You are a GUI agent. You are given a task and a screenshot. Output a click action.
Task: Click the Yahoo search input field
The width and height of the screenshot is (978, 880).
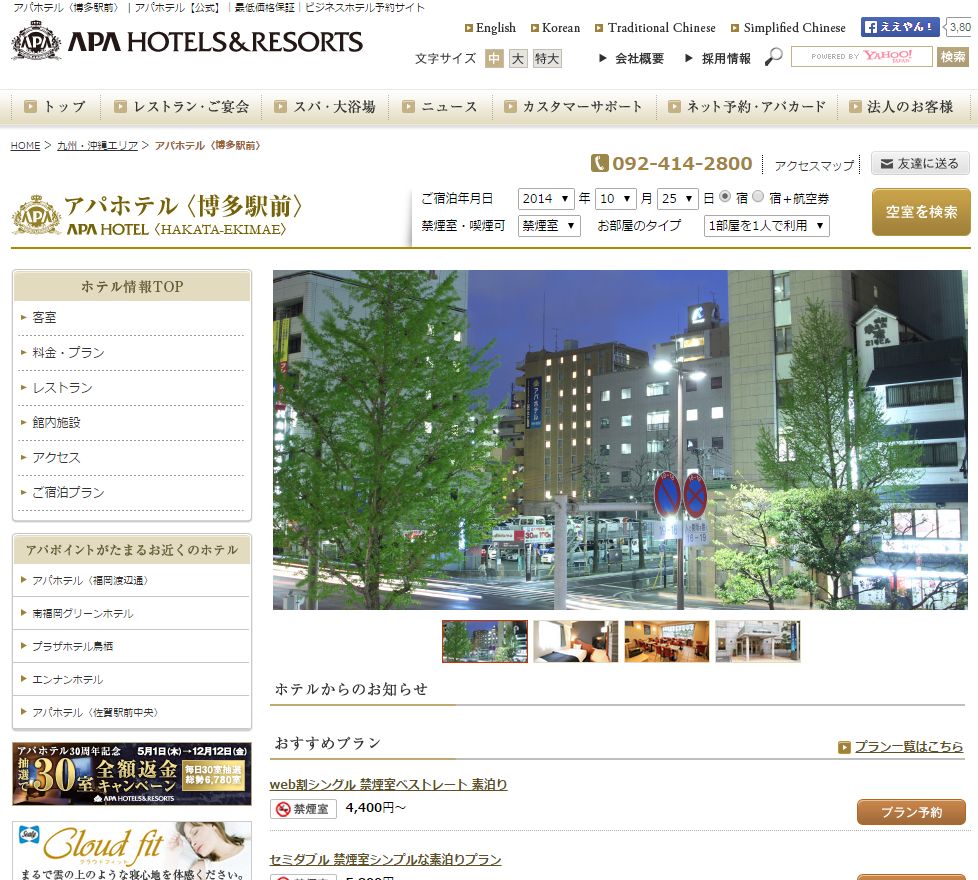(861, 57)
